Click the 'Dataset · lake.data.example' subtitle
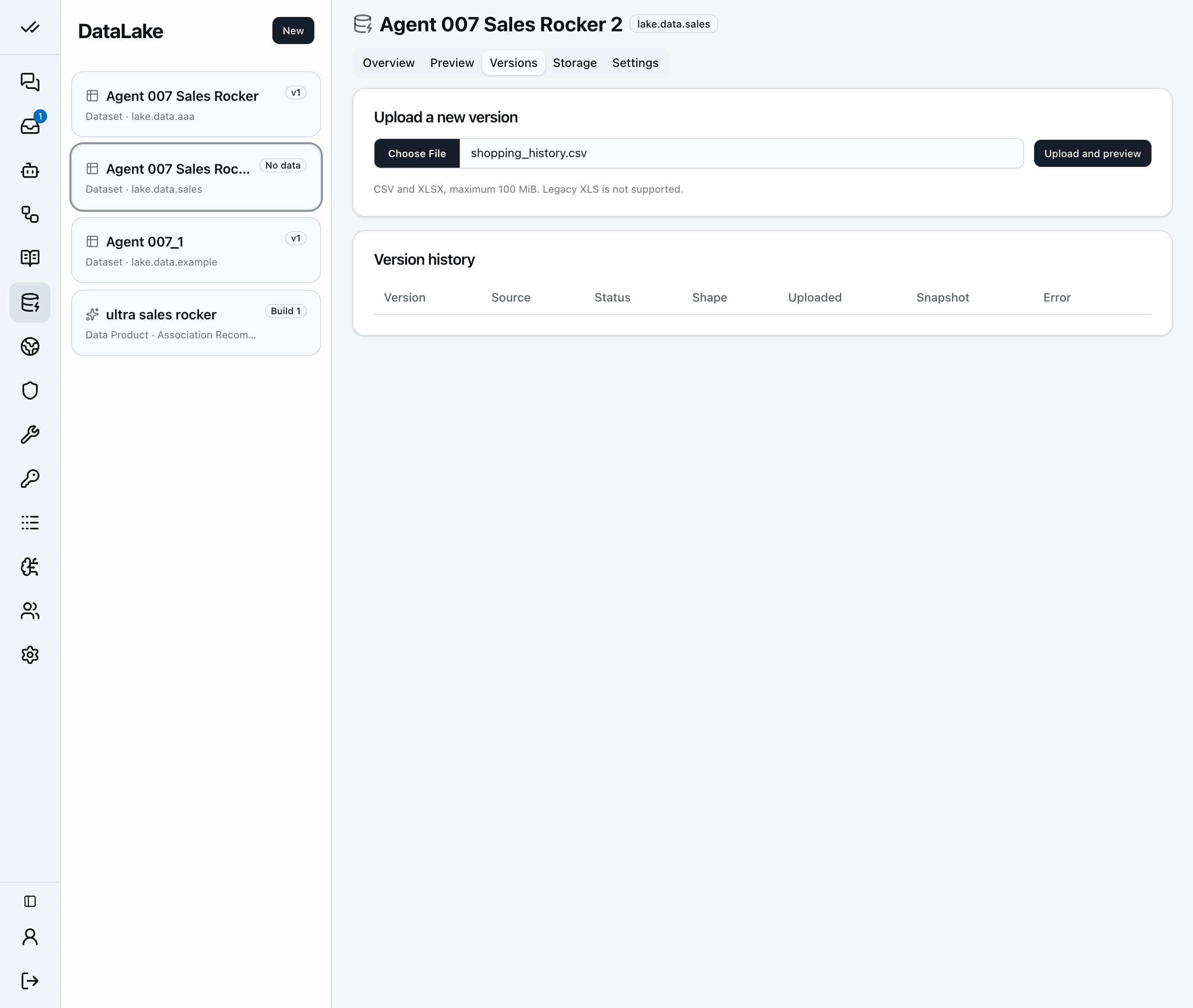This screenshot has height=1008, width=1193. pos(152,262)
